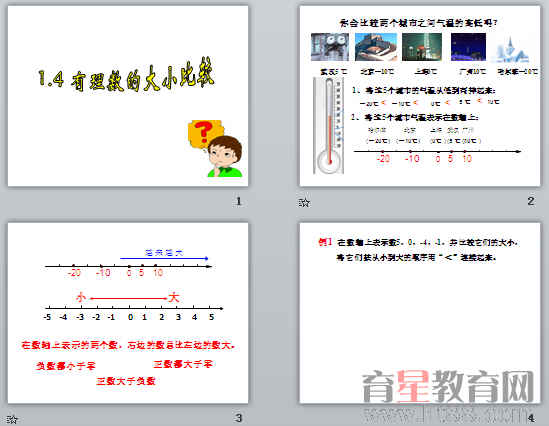Click the question mark bubble on slide 1
Viewport: 549px width, 426px height.
204,133
